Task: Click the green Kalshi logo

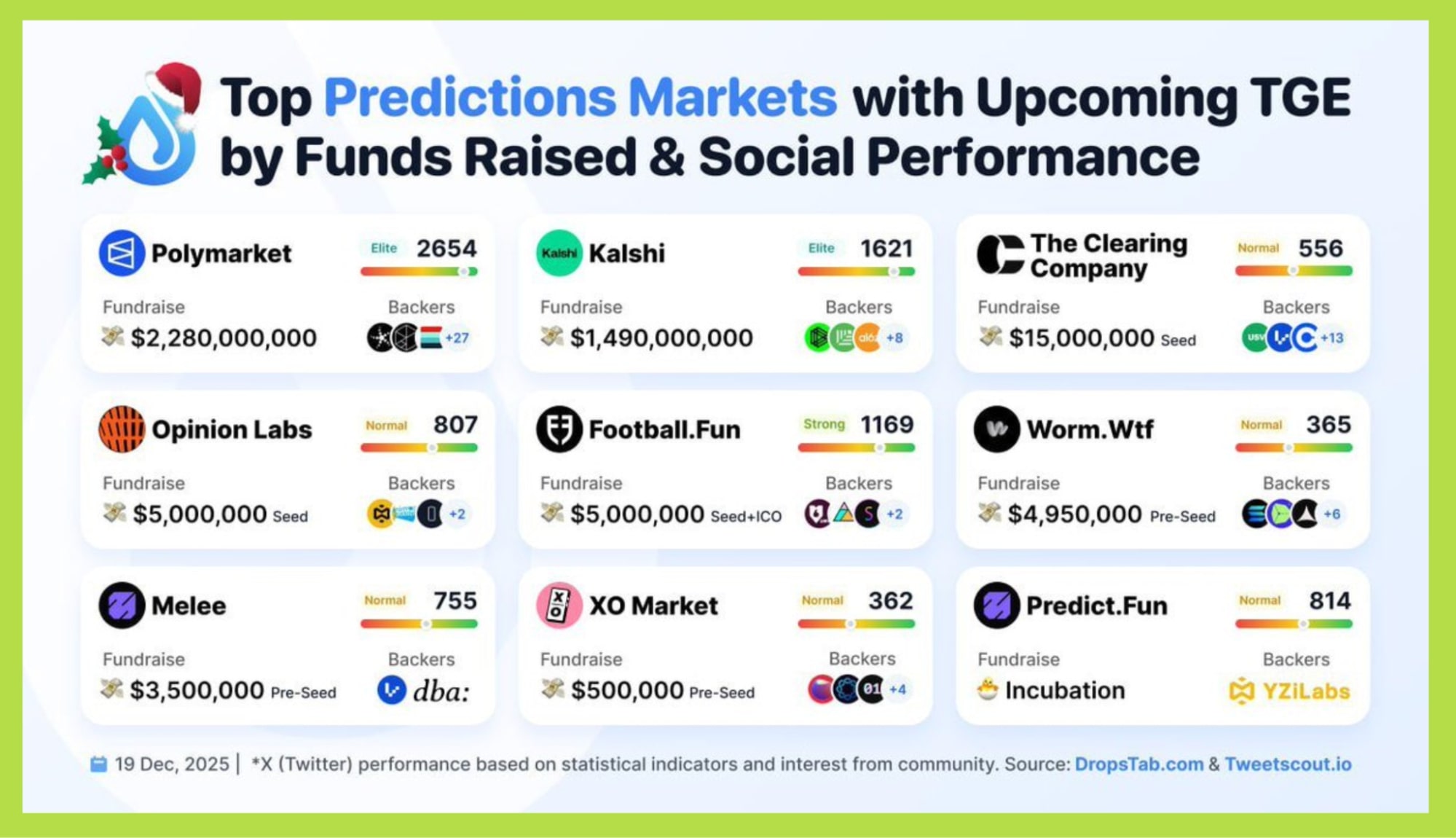Action: pos(559,253)
